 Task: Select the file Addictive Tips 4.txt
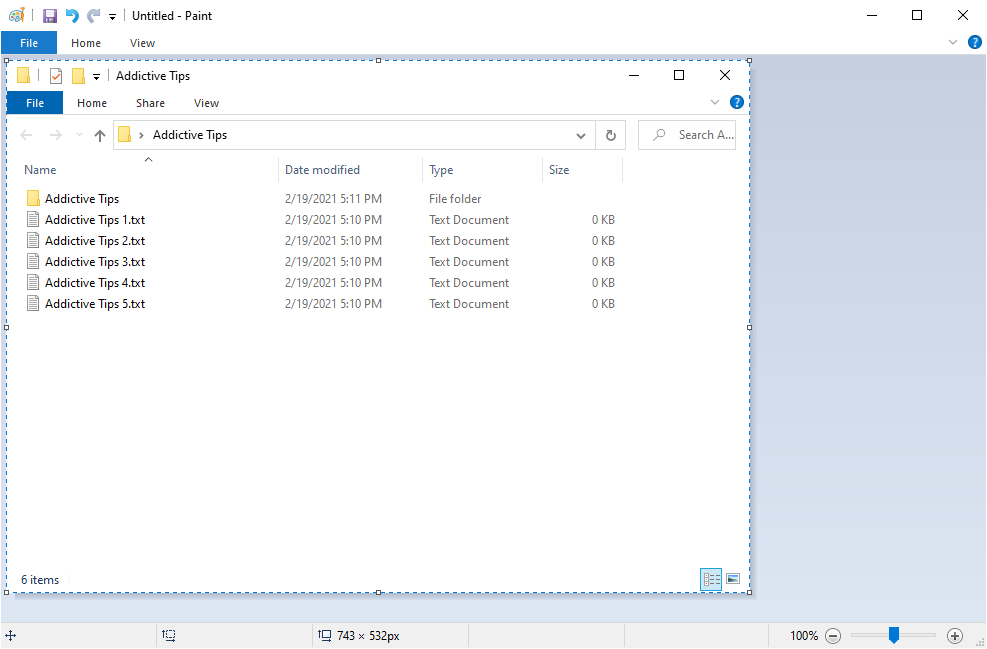point(321,283)
